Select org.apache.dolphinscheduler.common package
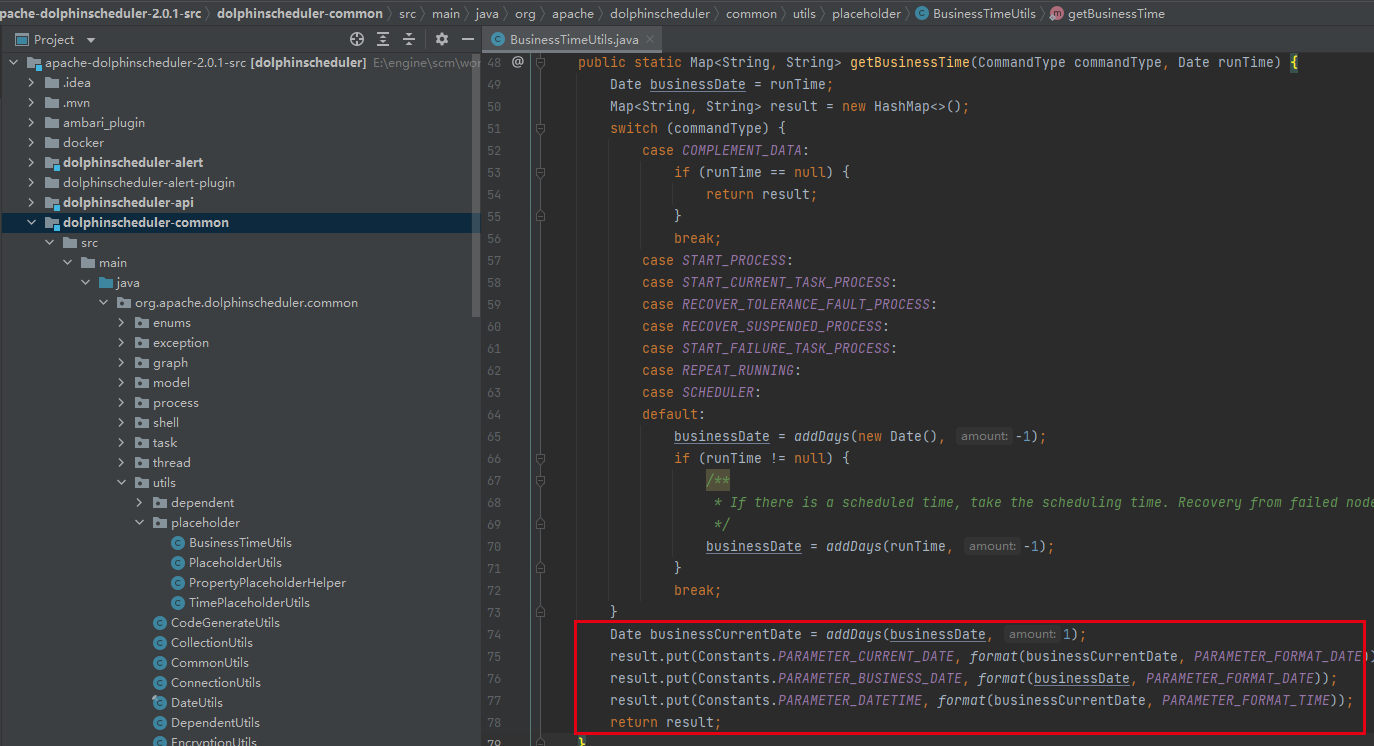The width and height of the screenshot is (1374, 746). pos(246,302)
